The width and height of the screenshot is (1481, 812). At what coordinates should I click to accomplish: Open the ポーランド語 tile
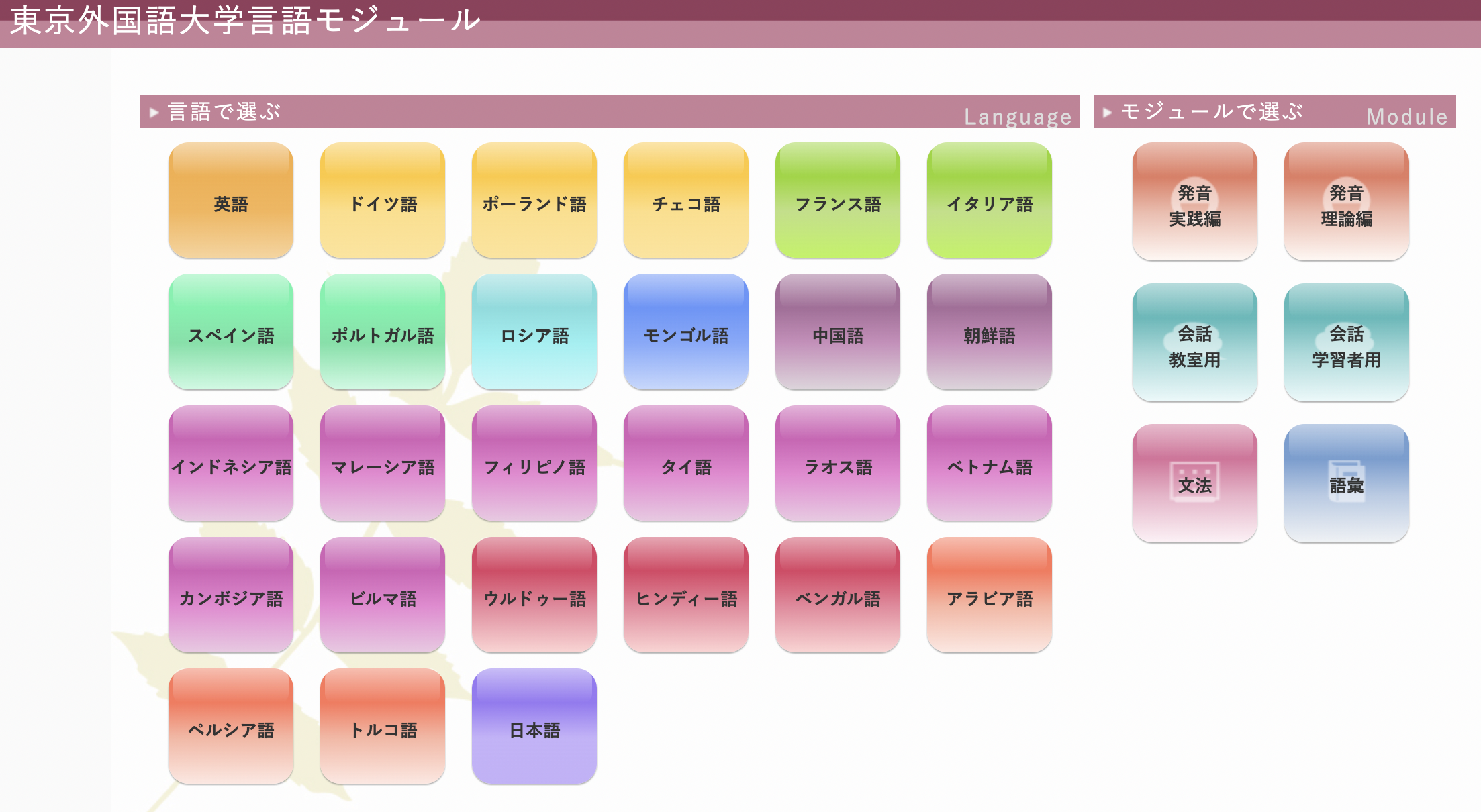point(534,200)
